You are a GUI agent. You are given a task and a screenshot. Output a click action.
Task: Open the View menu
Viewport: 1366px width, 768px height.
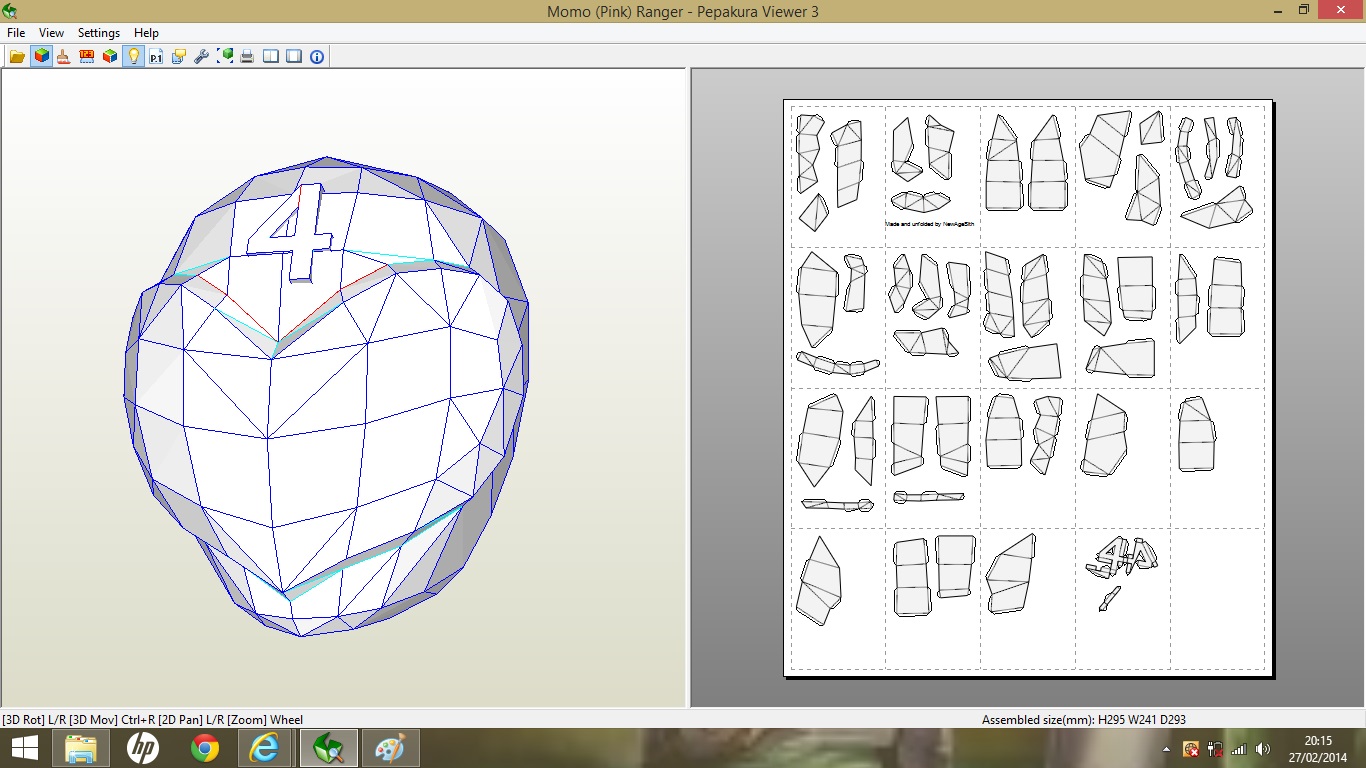(x=51, y=33)
